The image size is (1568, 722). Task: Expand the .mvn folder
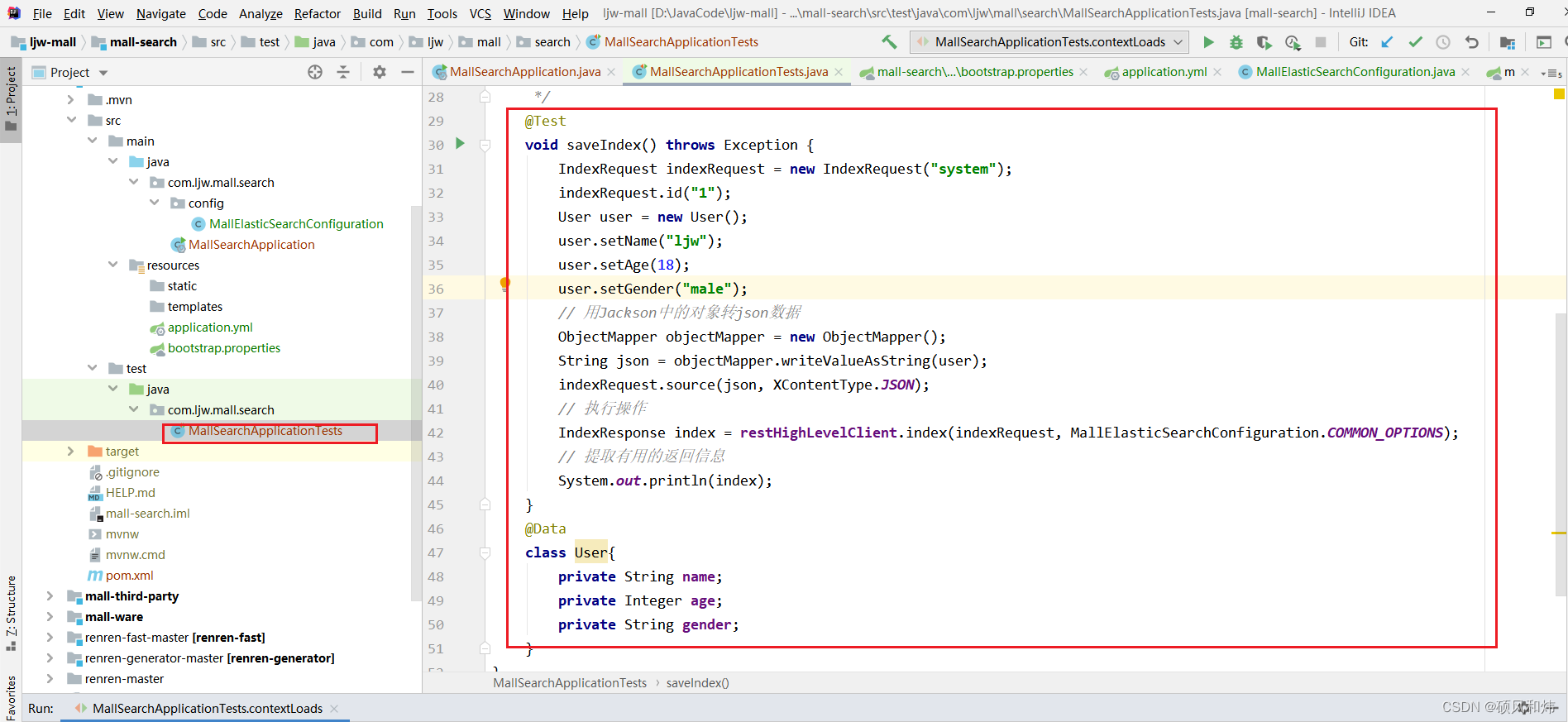point(71,100)
